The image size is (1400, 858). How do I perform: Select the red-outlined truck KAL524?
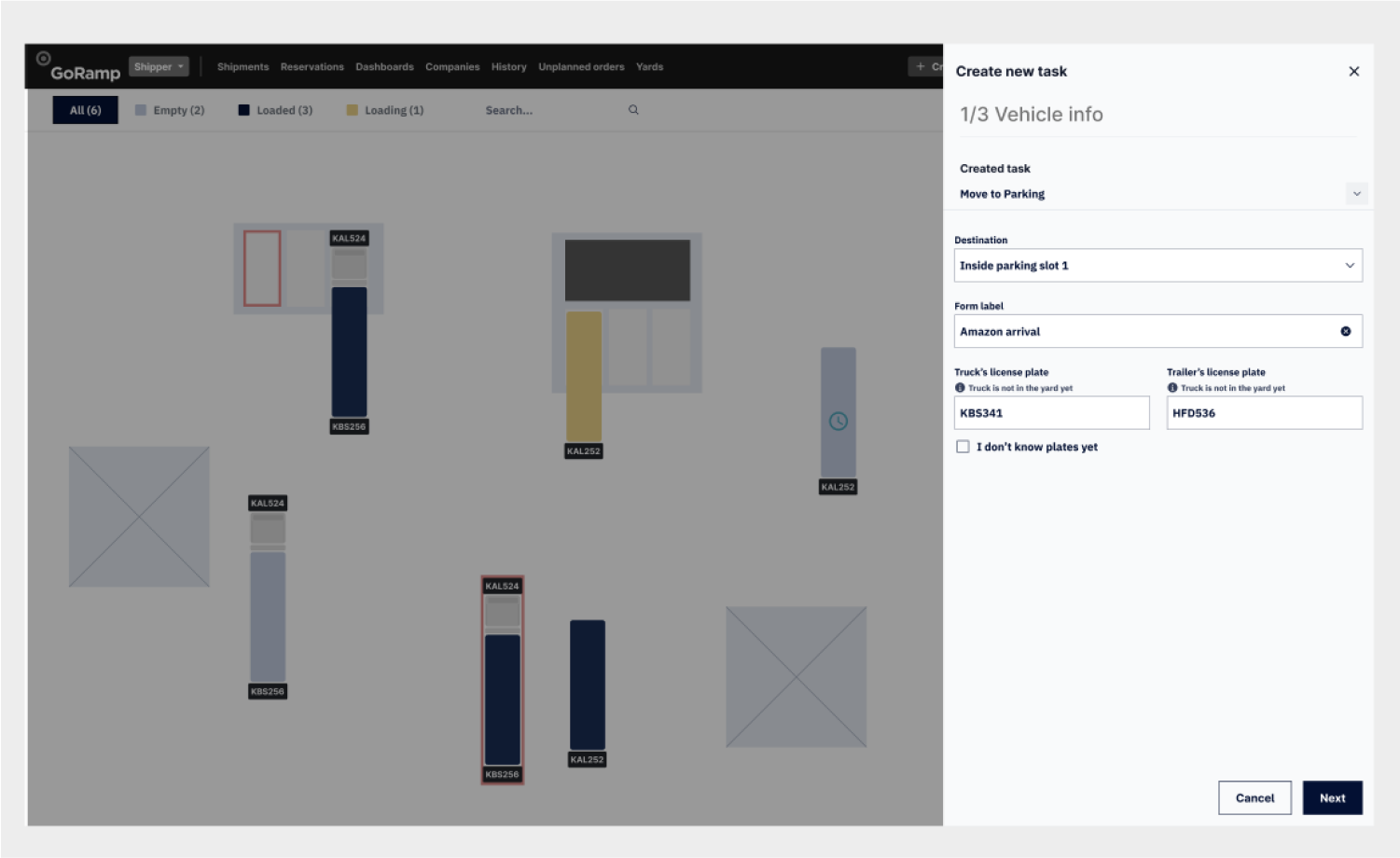point(502,680)
